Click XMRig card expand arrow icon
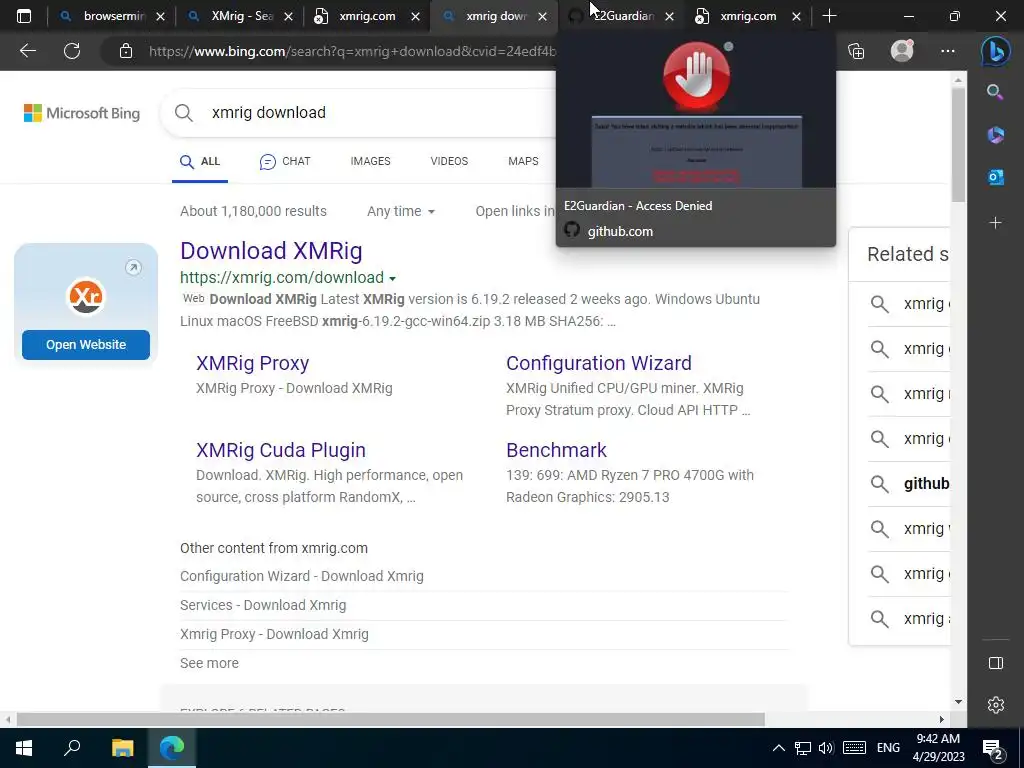1024x768 pixels. [133, 267]
